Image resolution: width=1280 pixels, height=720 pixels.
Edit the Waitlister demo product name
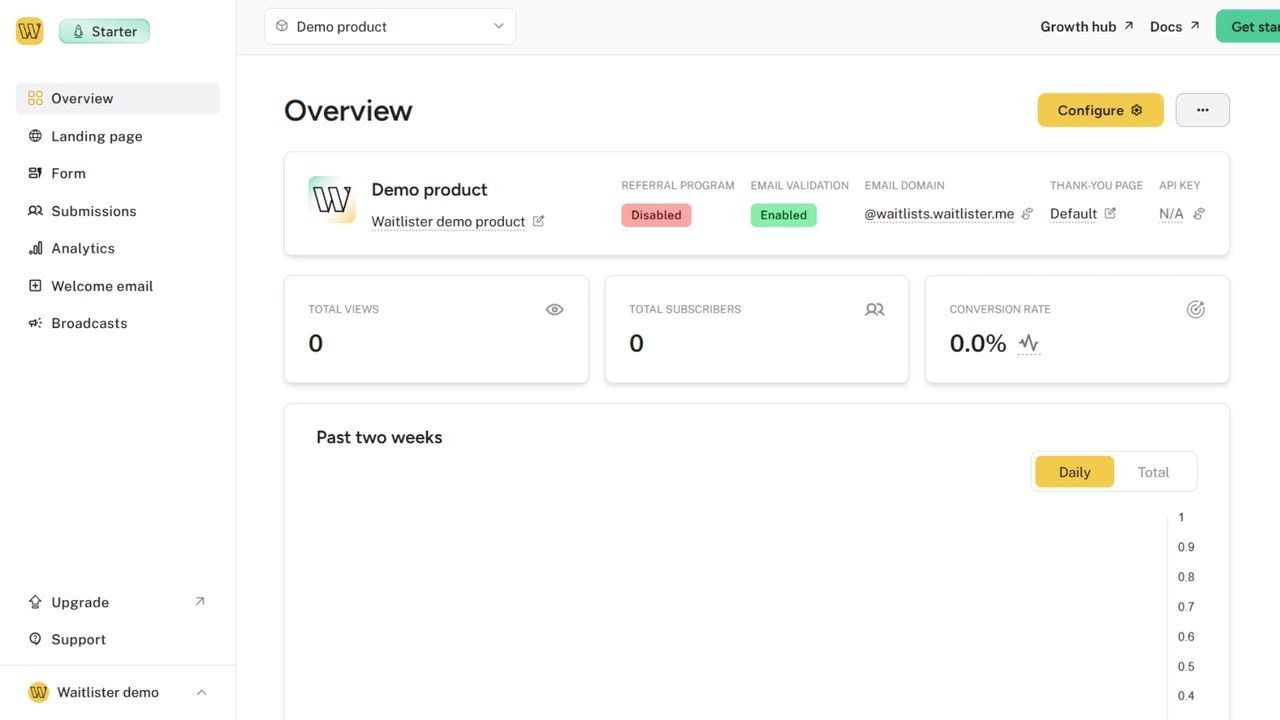coord(539,221)
